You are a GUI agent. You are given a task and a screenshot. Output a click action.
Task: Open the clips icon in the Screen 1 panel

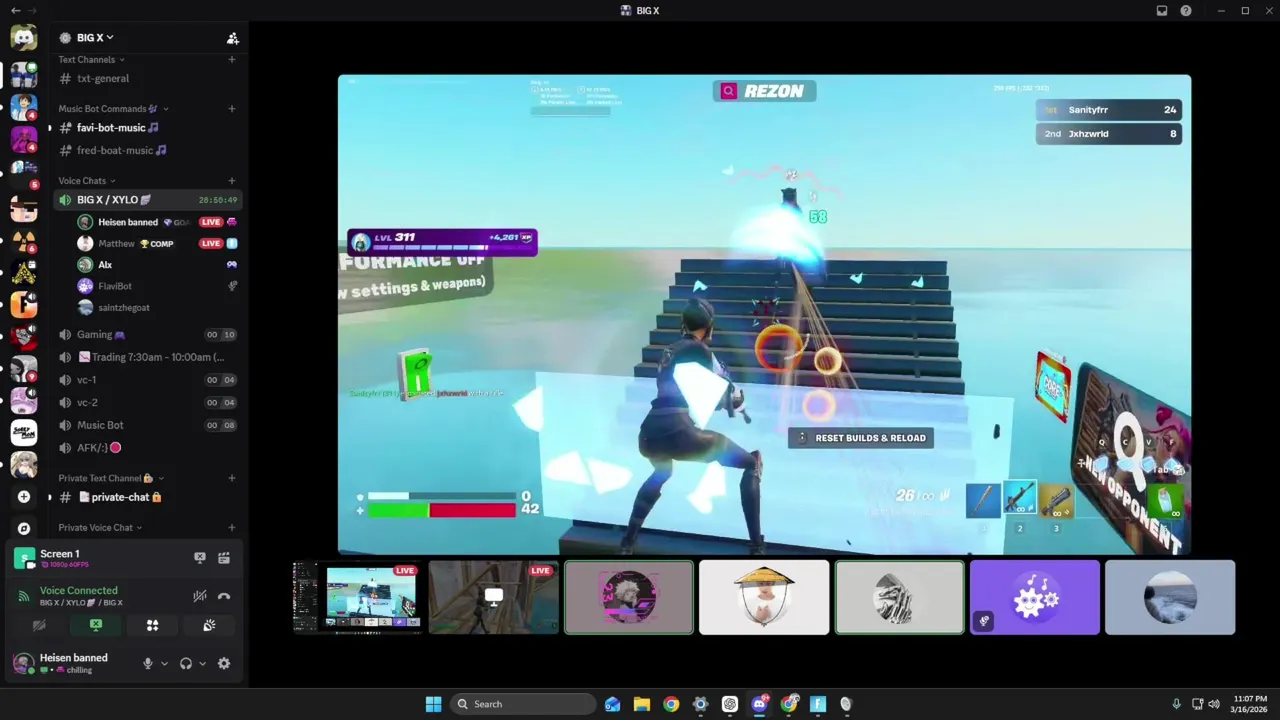pos(224,558)
